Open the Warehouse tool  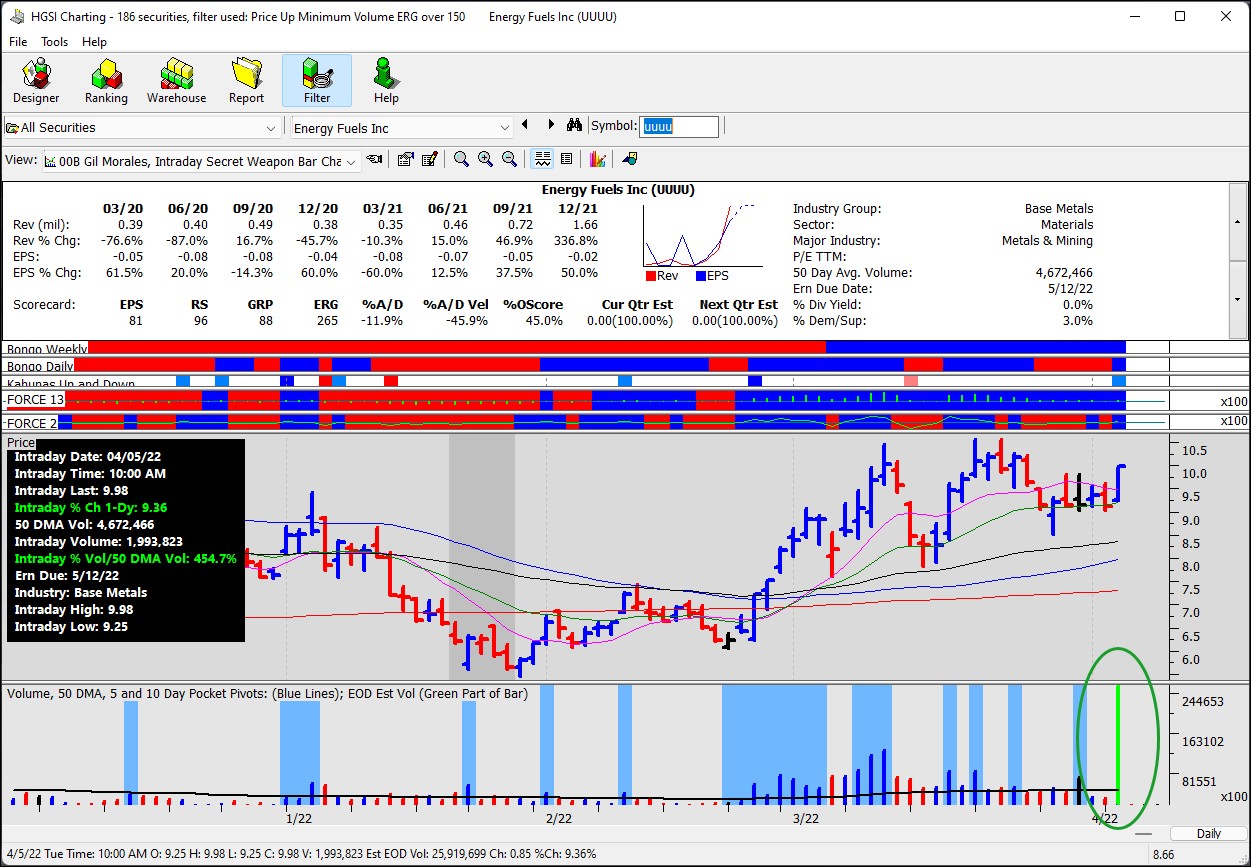point(176,81)
